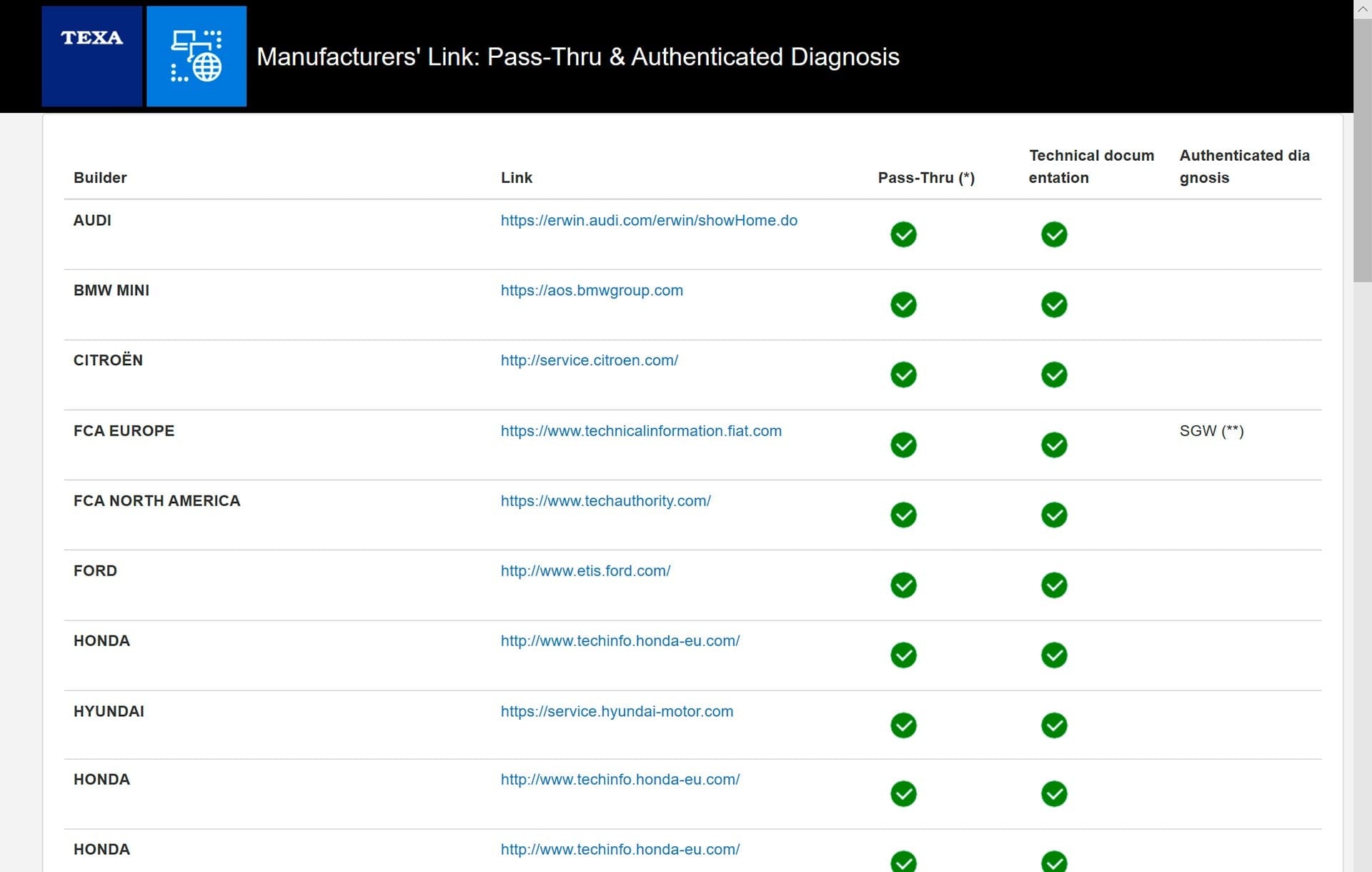Image resolution: width=1372 pixels, height=872 pixels.
Task: Click the Manufacturers' Link page title
Action: pyautogui.click(x=579, y=56)
